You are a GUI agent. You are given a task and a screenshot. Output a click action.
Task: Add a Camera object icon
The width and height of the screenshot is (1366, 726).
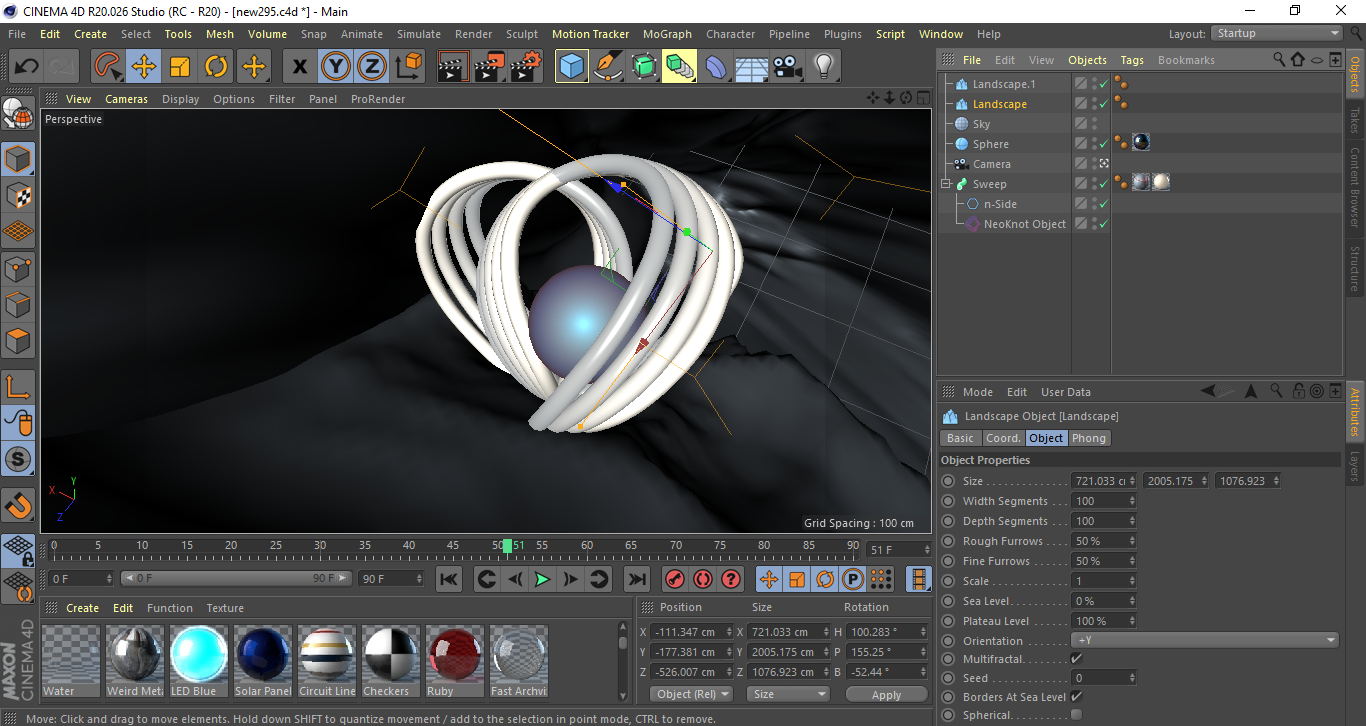(788, 67)
